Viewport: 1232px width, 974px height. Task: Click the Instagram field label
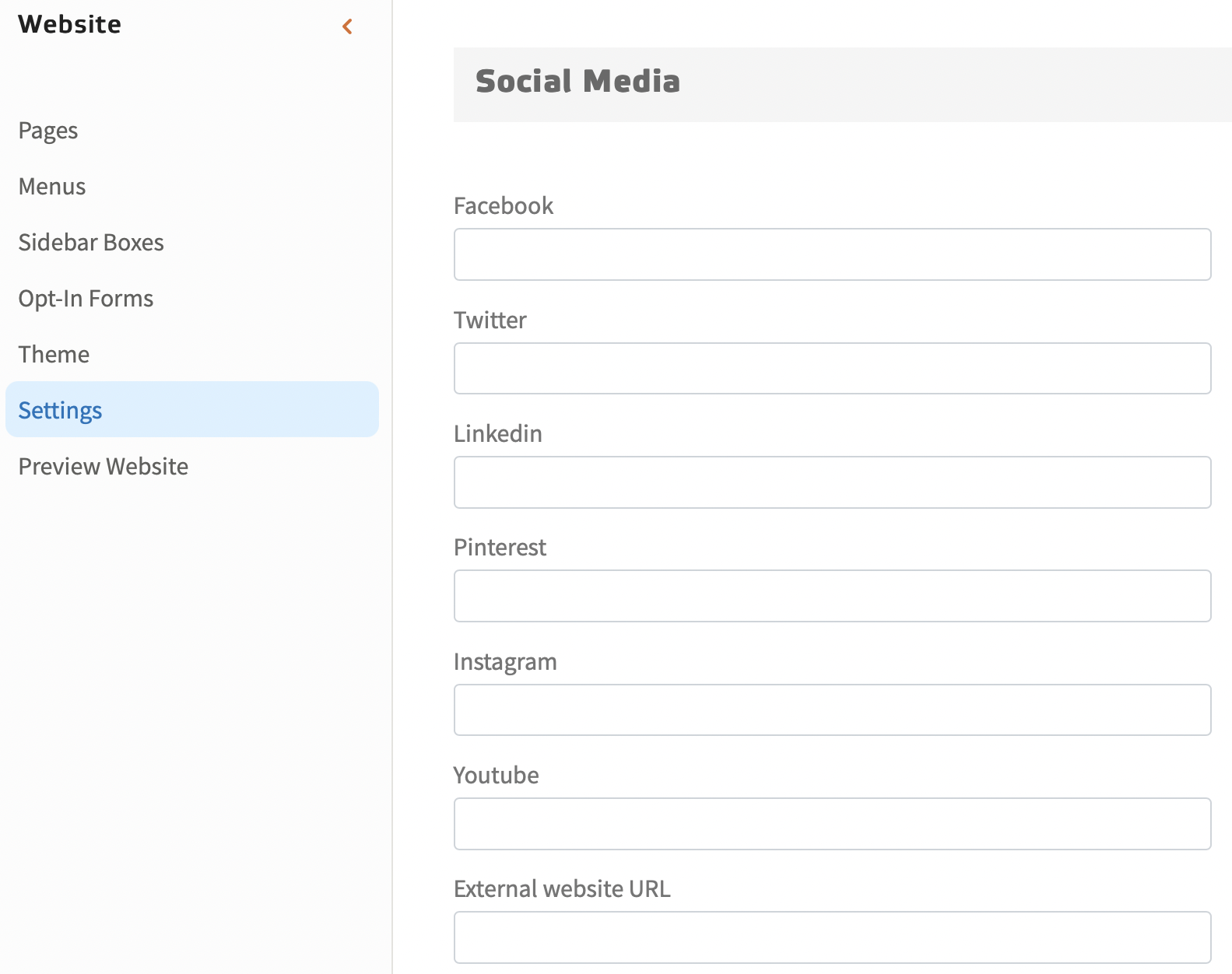click(505, 662)
